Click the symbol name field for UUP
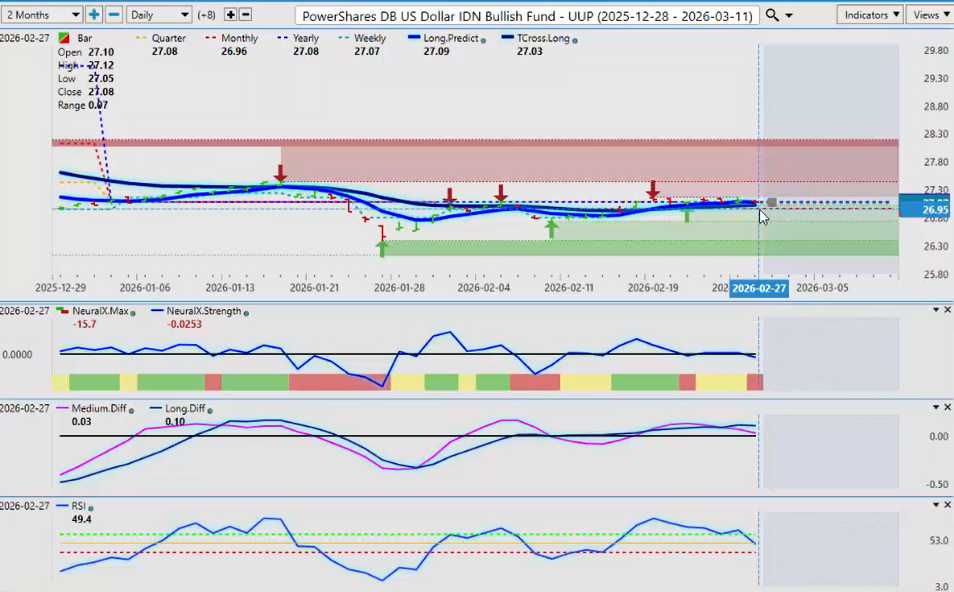Screen dimensions: 954x592 coord(528,16)
